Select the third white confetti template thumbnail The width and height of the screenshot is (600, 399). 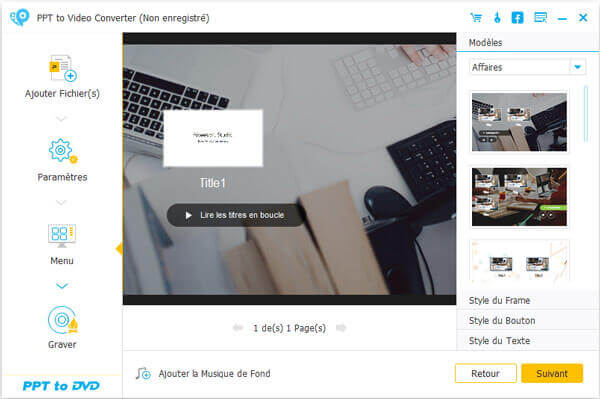(x=519, y=261)
